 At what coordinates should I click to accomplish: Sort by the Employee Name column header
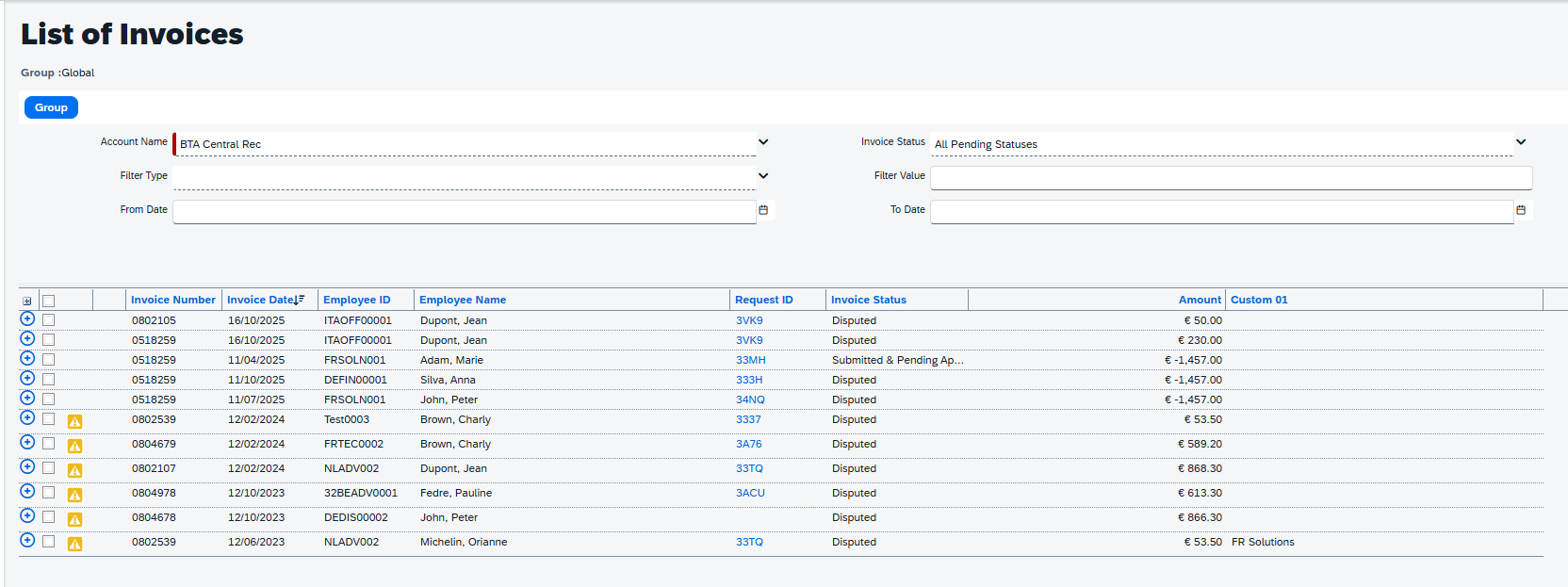click(463, 300)
